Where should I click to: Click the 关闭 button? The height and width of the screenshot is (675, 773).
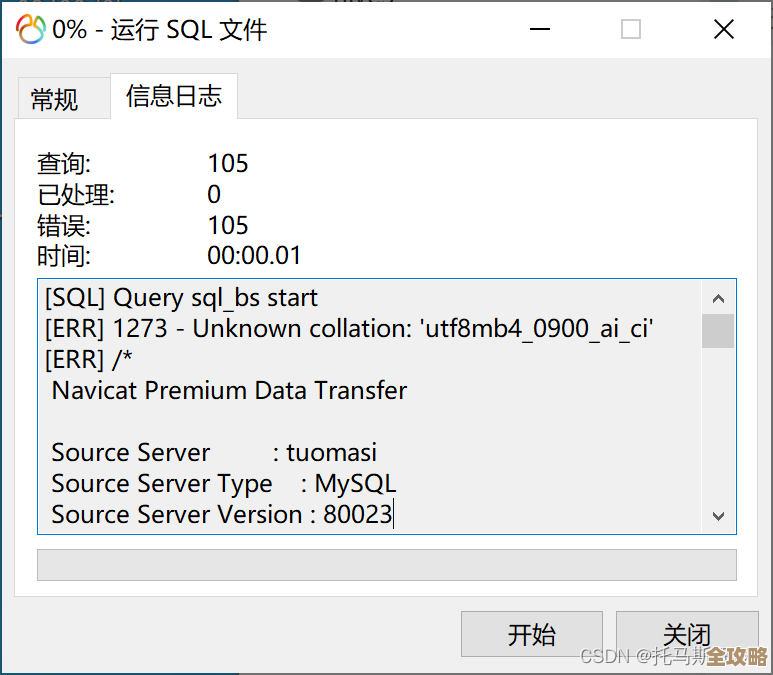coord(687,634)
